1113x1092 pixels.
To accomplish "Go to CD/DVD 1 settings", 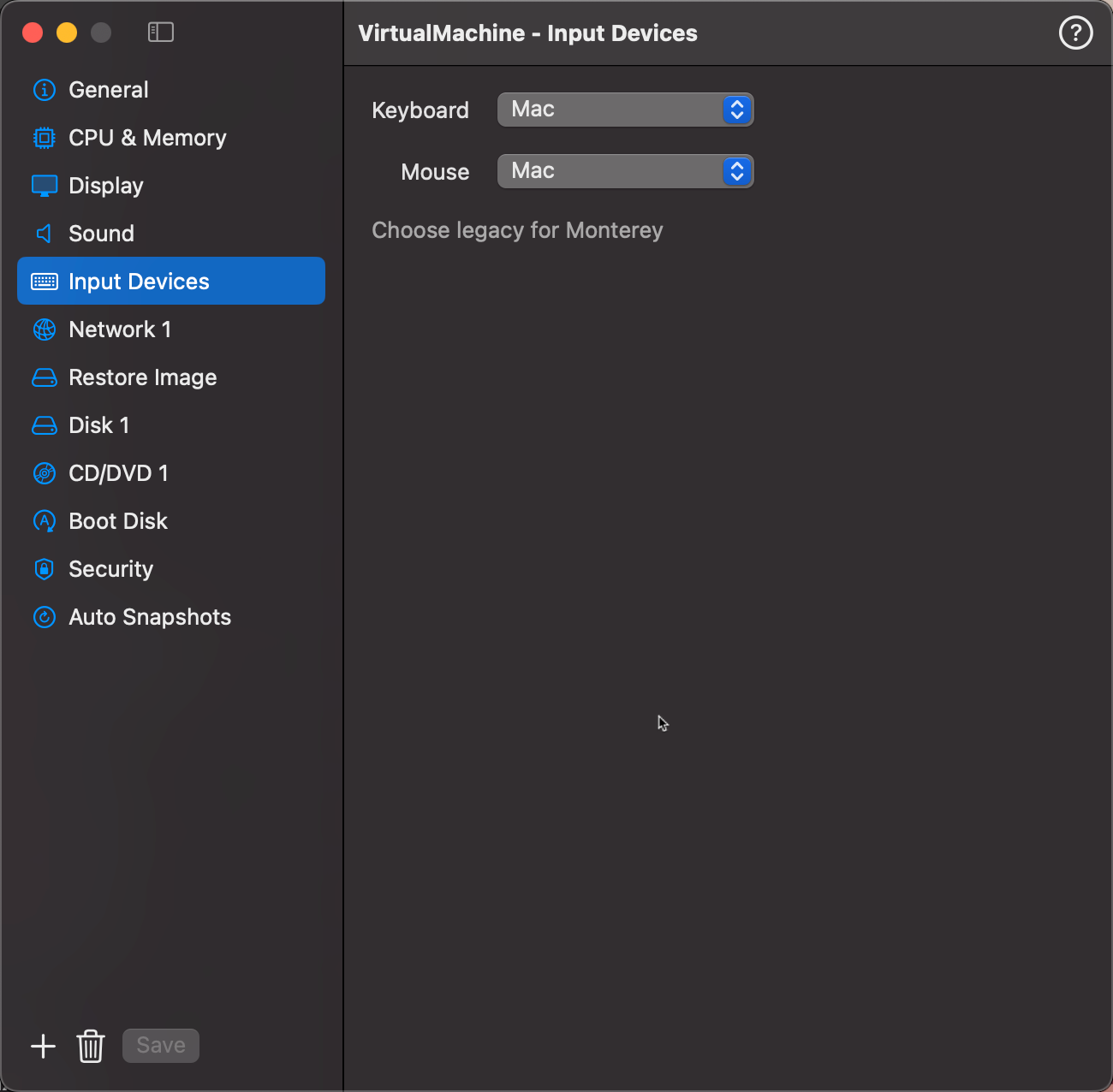I will pos(118,473).
